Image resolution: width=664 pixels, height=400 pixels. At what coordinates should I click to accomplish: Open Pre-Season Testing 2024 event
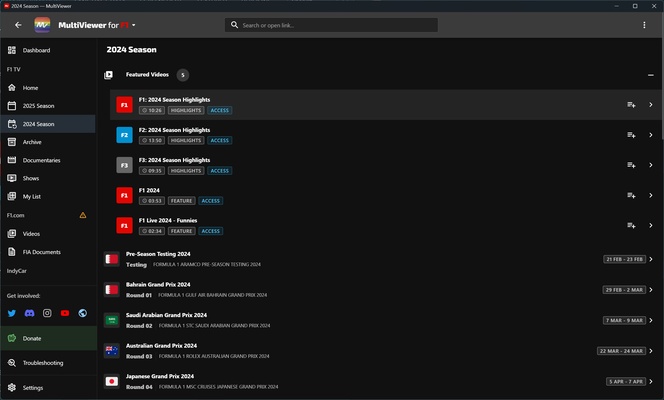tap(381, 259)
